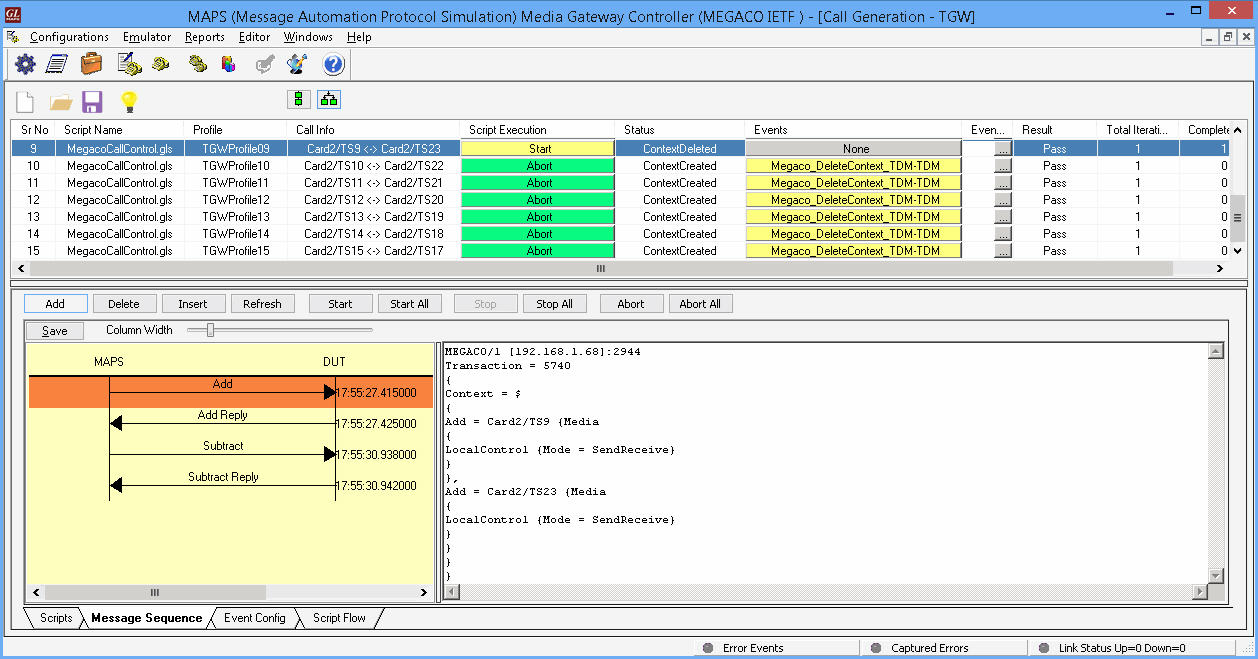Click the colorful bar chart toolbar icon
This screenshot has height=659, width=1258.
(229, 64)
